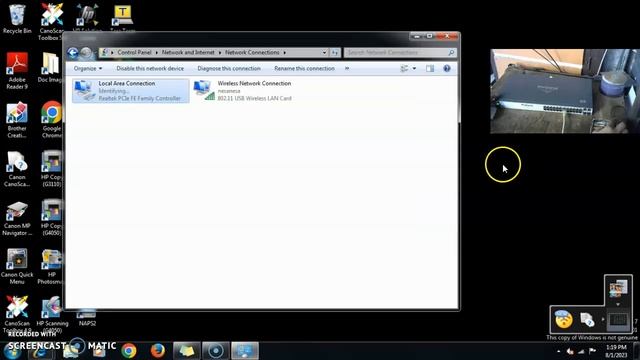Screen dimensions: 640x360
Task: Click the 802.11 USB Wireless LAN Card text
Action: pyautogui.click(x=254, y=98)
